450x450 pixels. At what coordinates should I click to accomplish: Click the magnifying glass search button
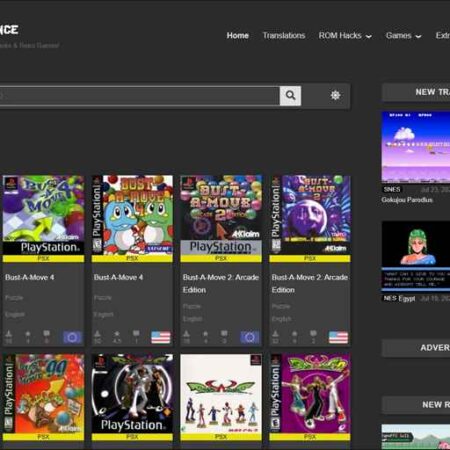pyautogui.click(x=290, y=96)
